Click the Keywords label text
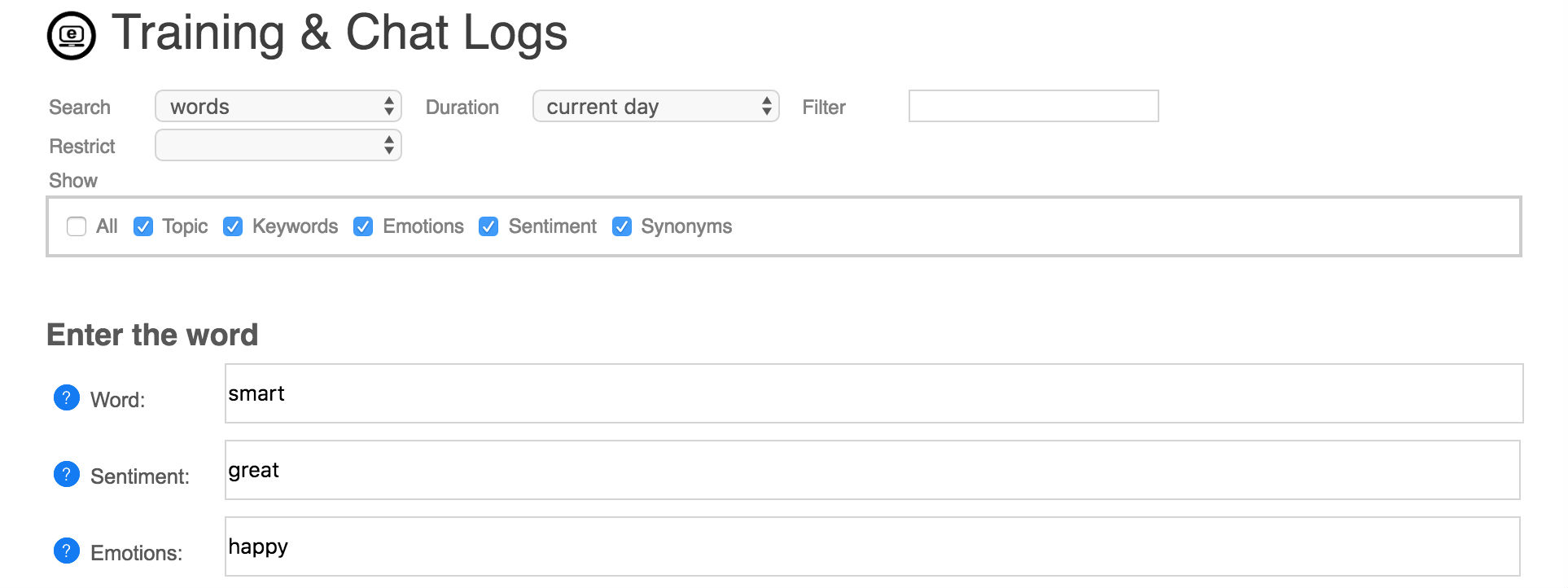This screenshot has height=588, width=1568. click(295, 226)
